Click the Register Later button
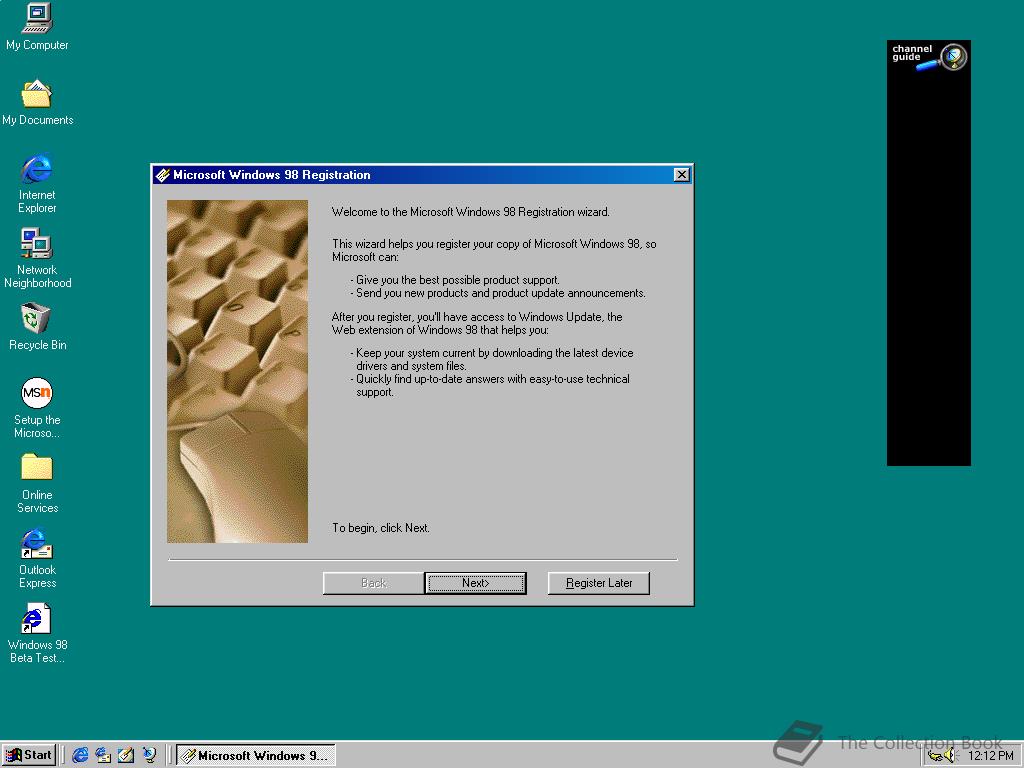This screenshot has width=1024, height=768. (599, 583)
